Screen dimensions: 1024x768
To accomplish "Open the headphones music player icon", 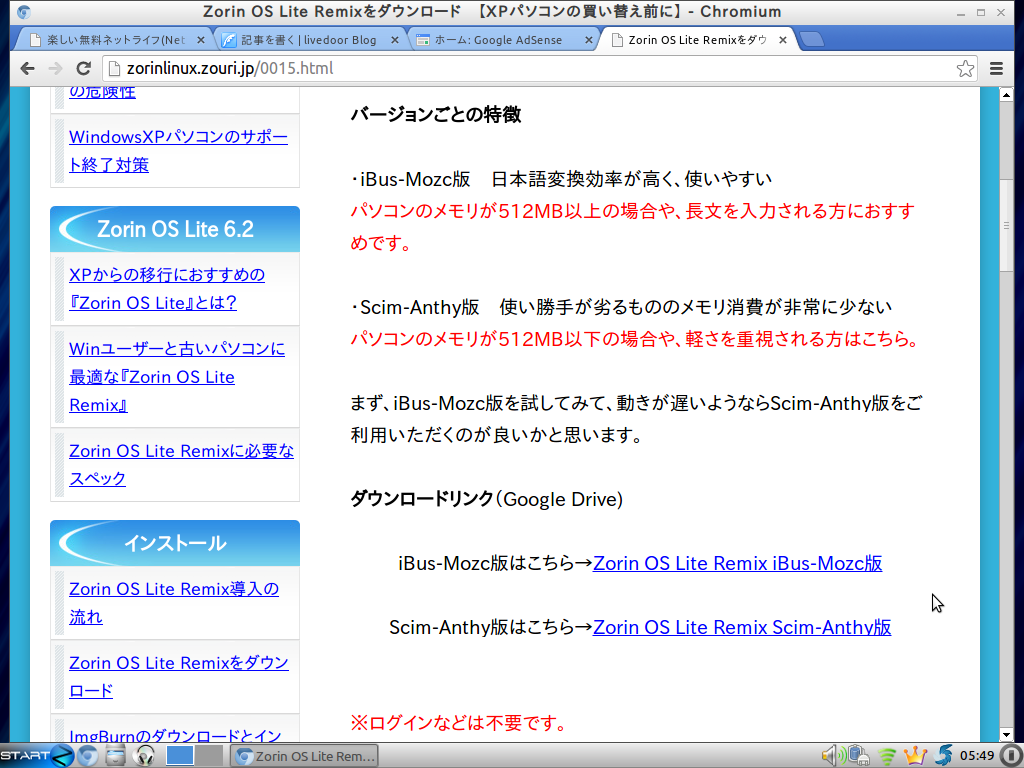I will point(145,756).
